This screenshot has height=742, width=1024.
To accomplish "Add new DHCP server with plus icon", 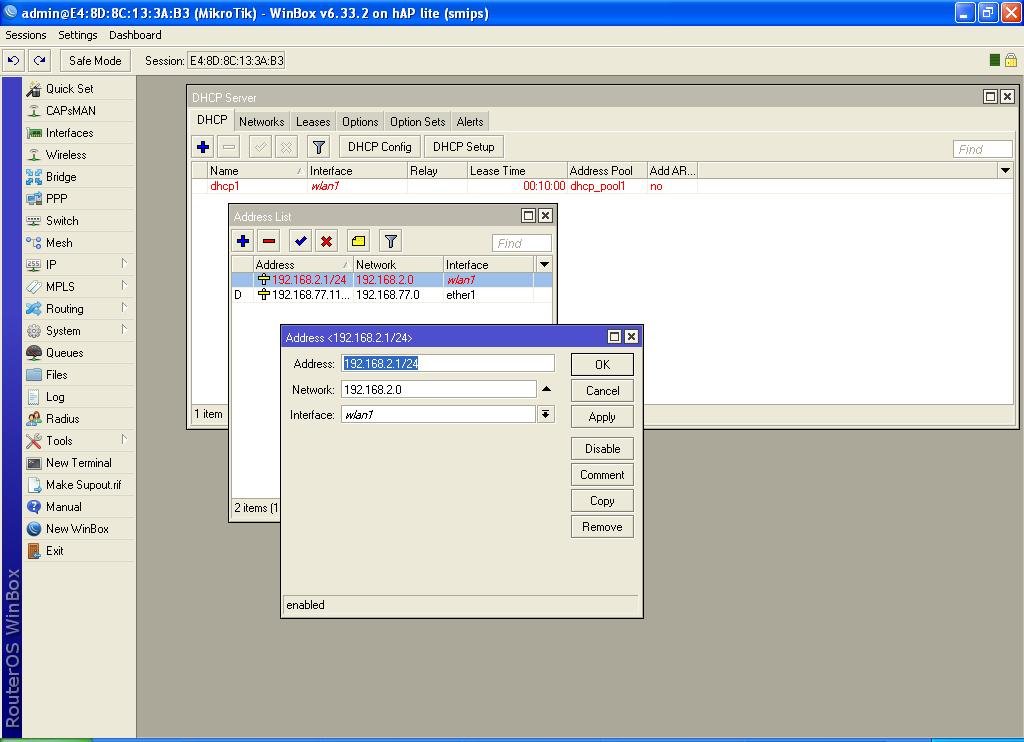I will point(203,147).
